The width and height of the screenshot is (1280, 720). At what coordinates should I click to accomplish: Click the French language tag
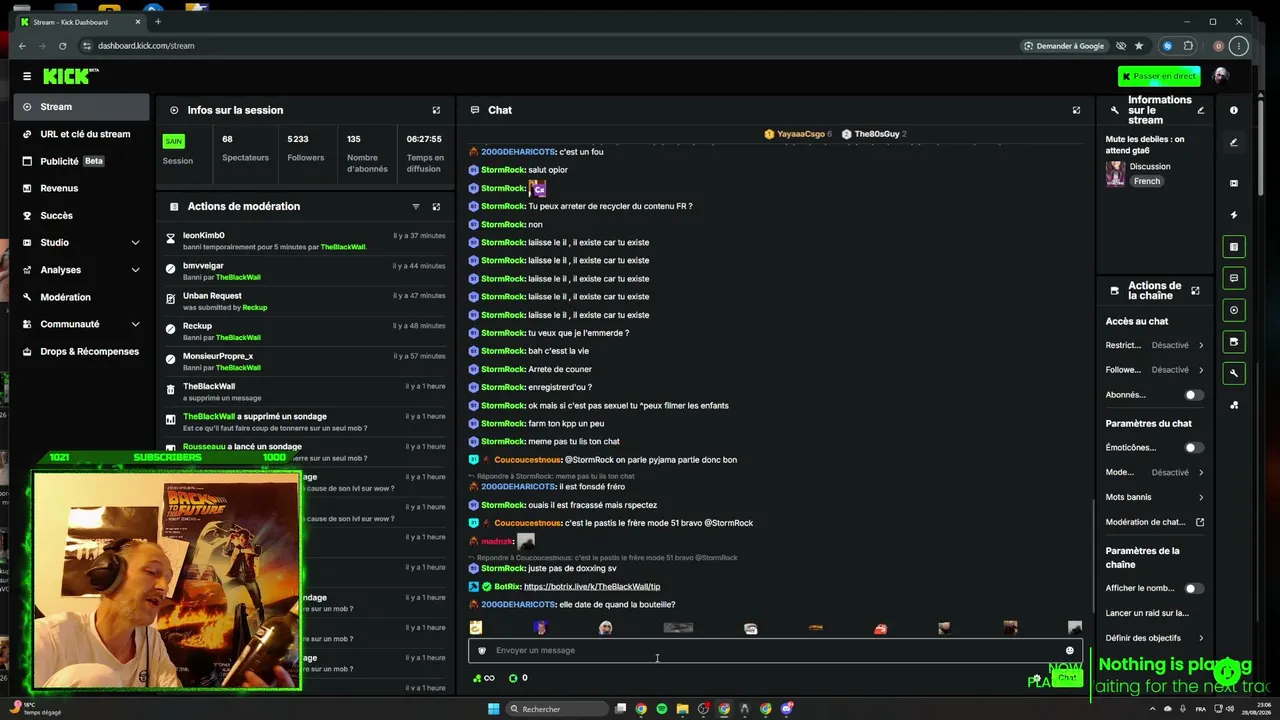tap(1147, 182)
